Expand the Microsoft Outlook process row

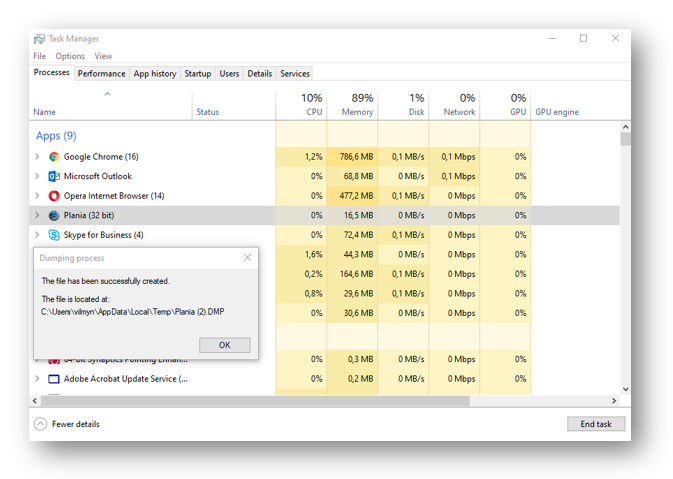click(x=37, y=176)
